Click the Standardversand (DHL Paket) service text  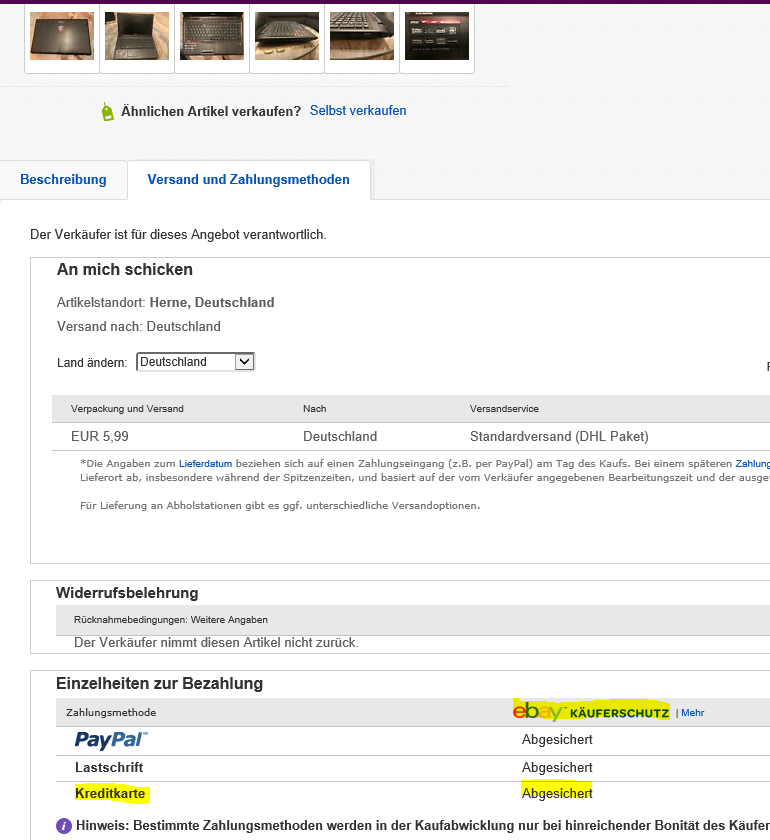559,436
